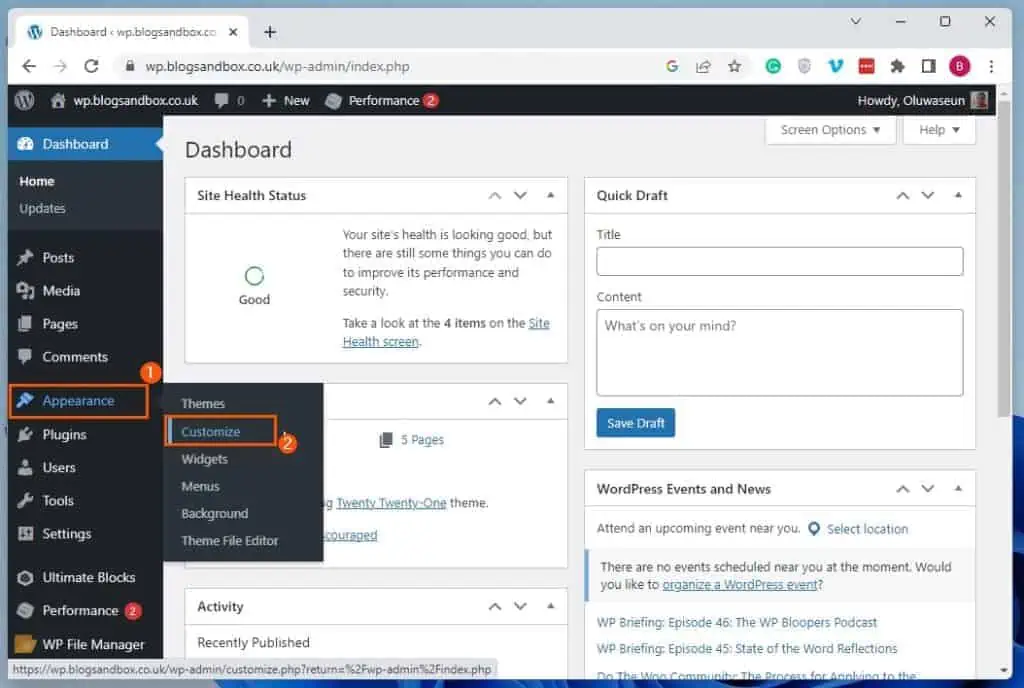This screenshot has height=688, width=1024.
Task: Collapse the Quick Draft panel
Action: (x=958, y=195)
